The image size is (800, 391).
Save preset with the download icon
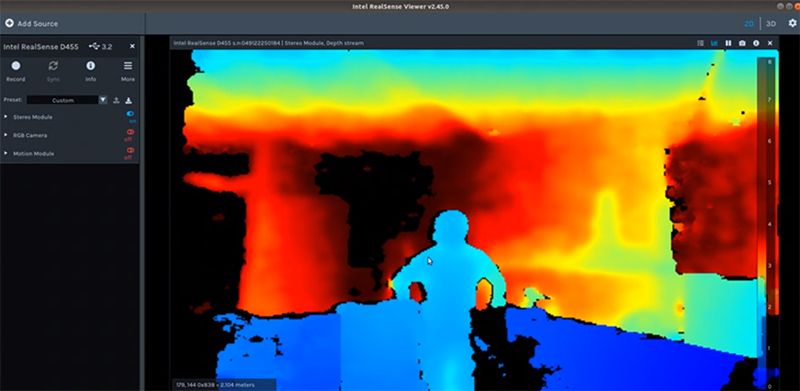[129, 100]
